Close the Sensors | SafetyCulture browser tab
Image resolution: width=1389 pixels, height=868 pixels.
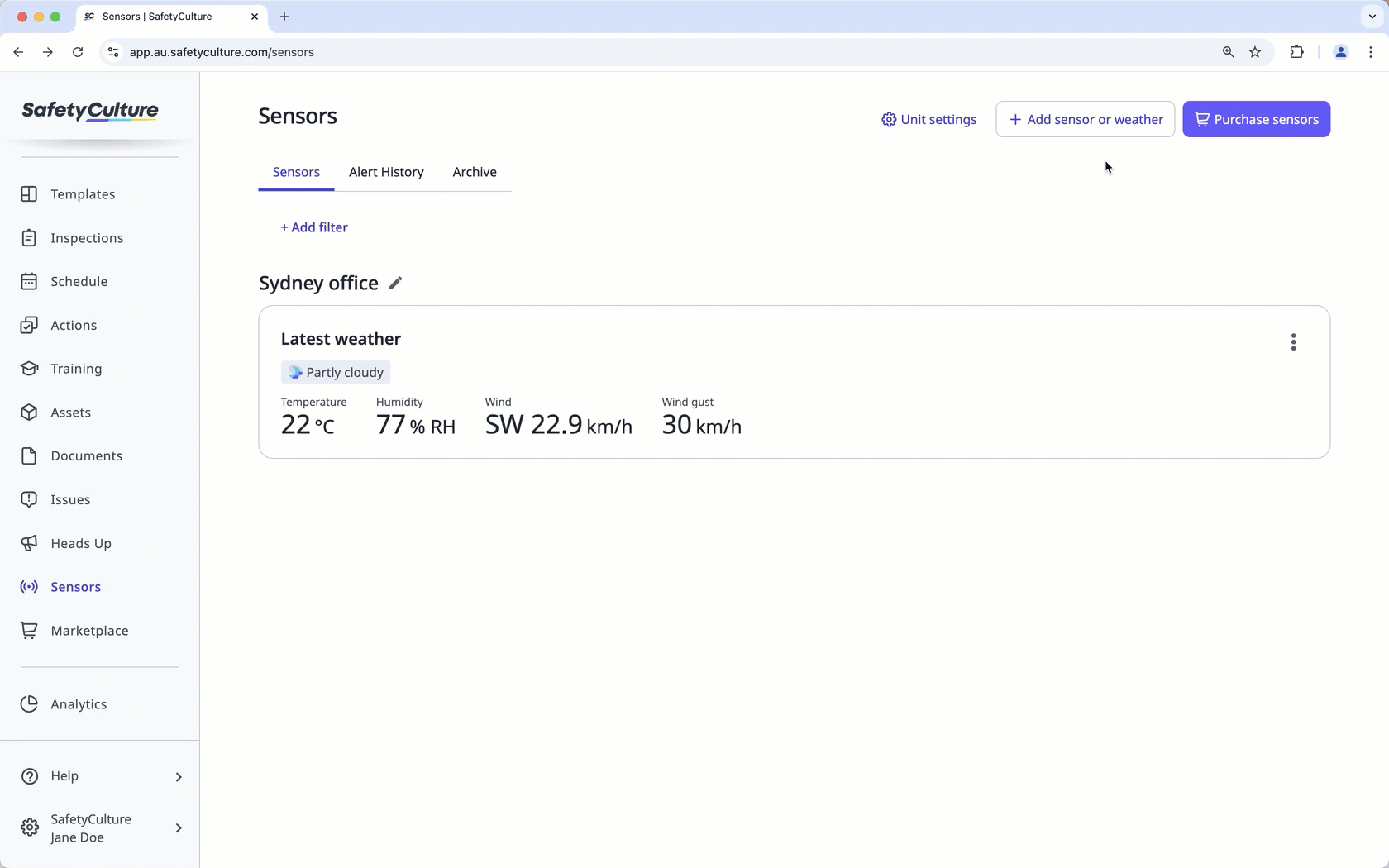click(x=255, y=17)
